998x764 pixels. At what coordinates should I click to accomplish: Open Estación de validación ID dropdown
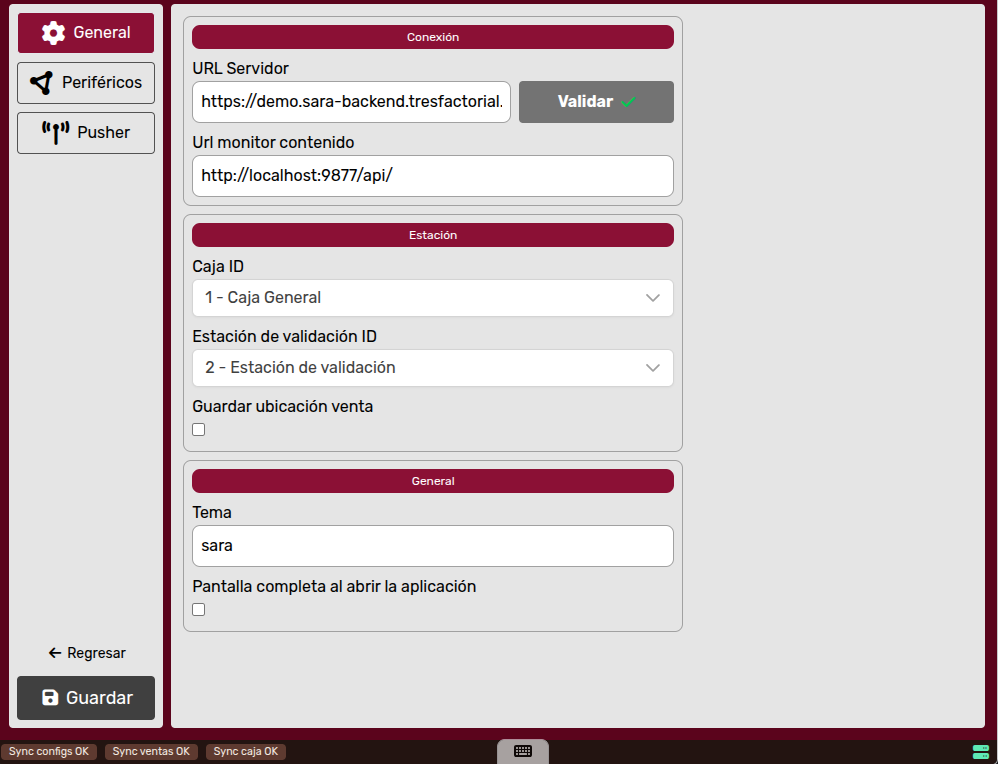(x=432, y=368)
